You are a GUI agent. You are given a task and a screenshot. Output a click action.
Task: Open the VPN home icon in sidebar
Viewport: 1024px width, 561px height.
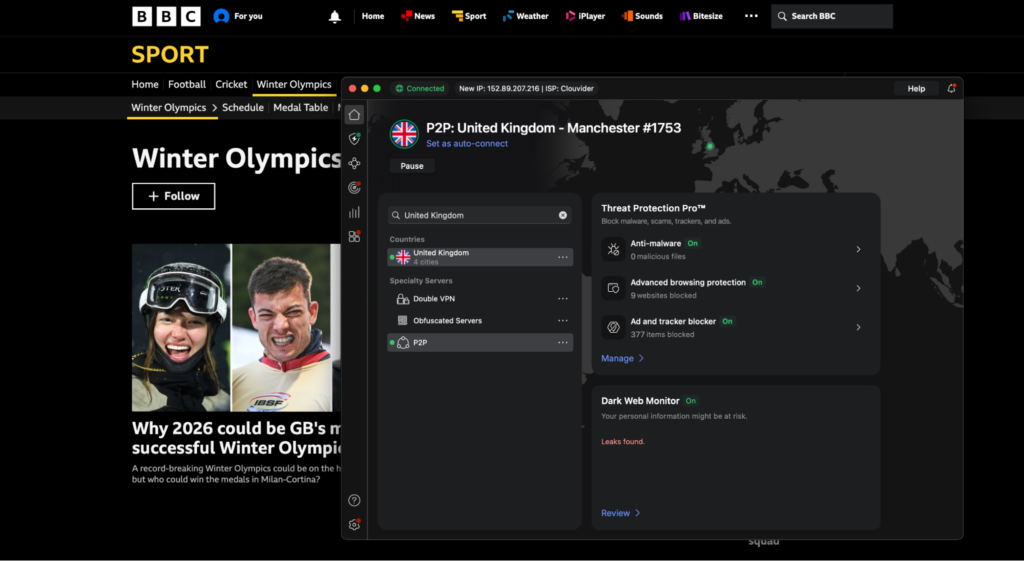354,115
